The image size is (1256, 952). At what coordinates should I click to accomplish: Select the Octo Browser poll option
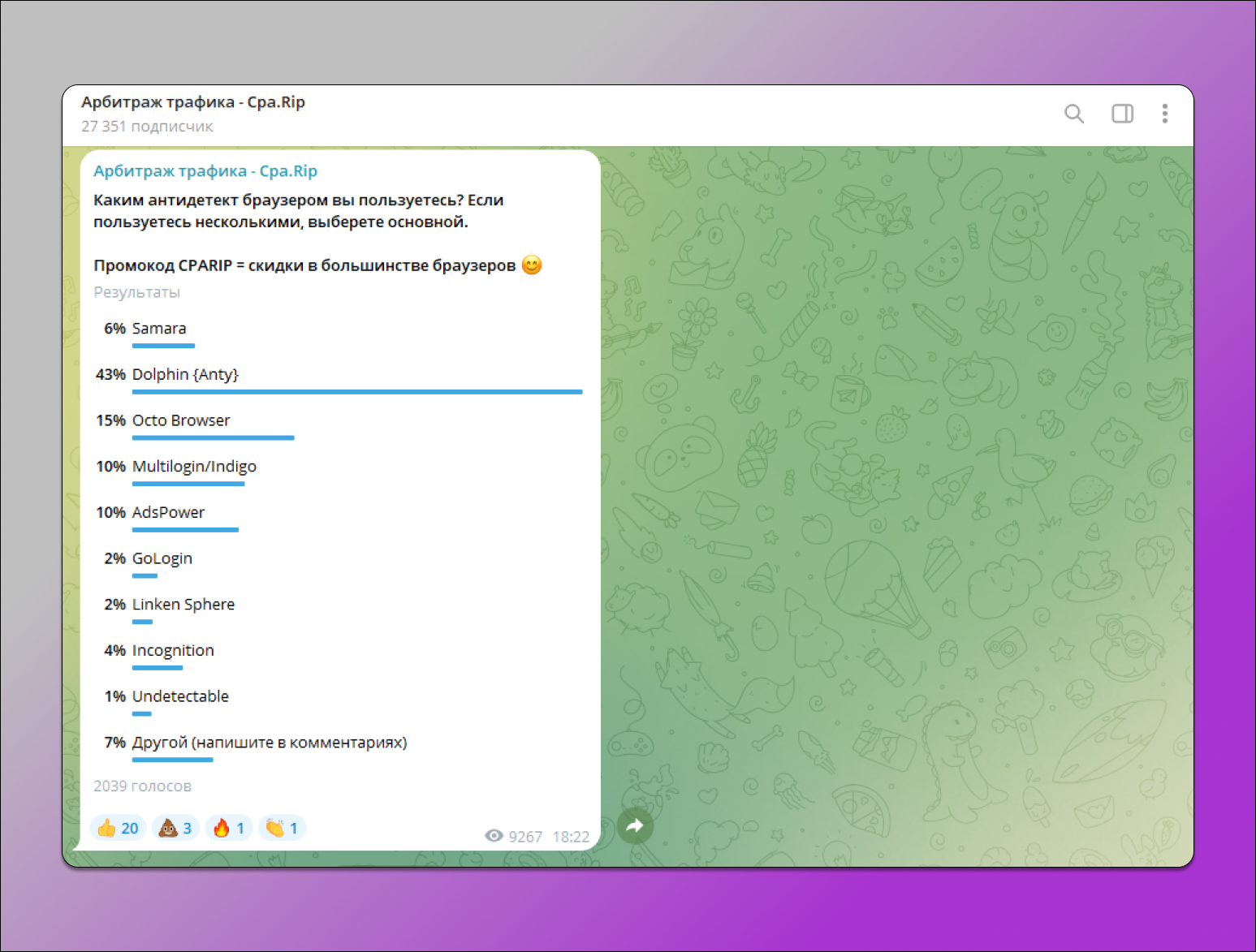(181, 420)
